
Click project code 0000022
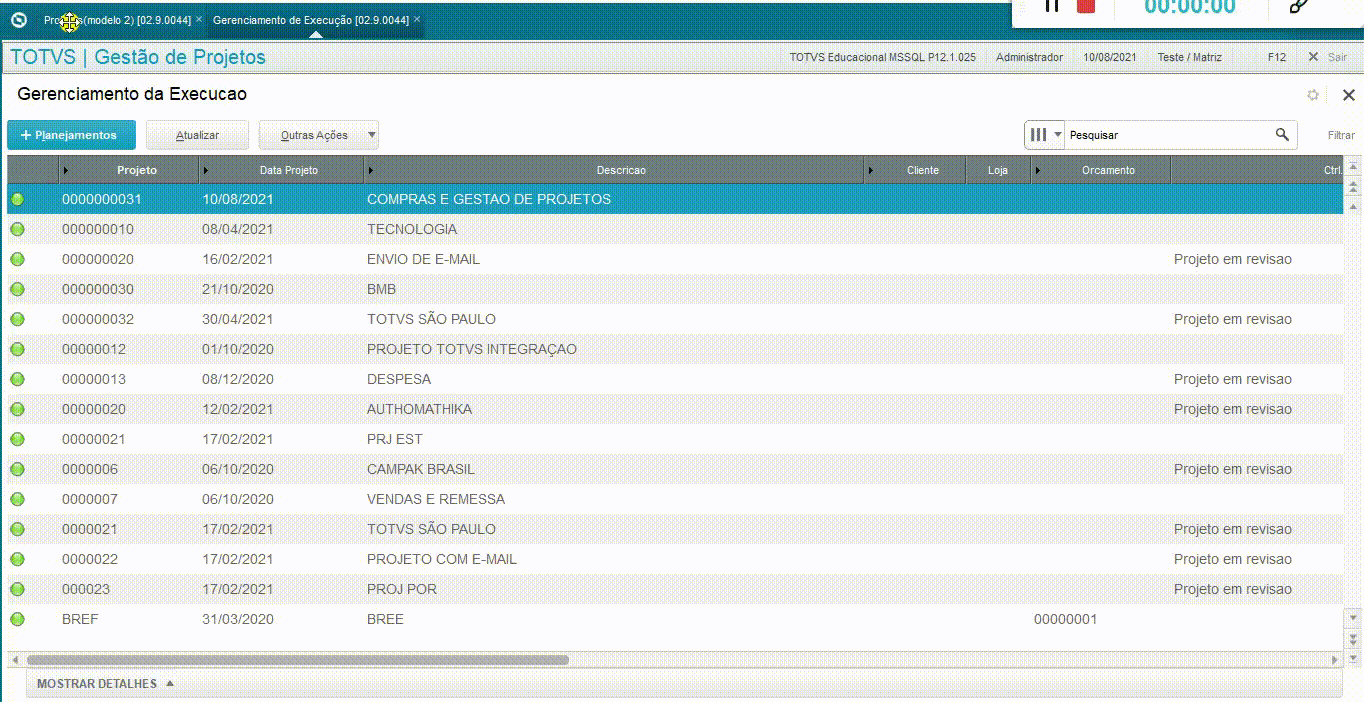[x=90, y=559]
